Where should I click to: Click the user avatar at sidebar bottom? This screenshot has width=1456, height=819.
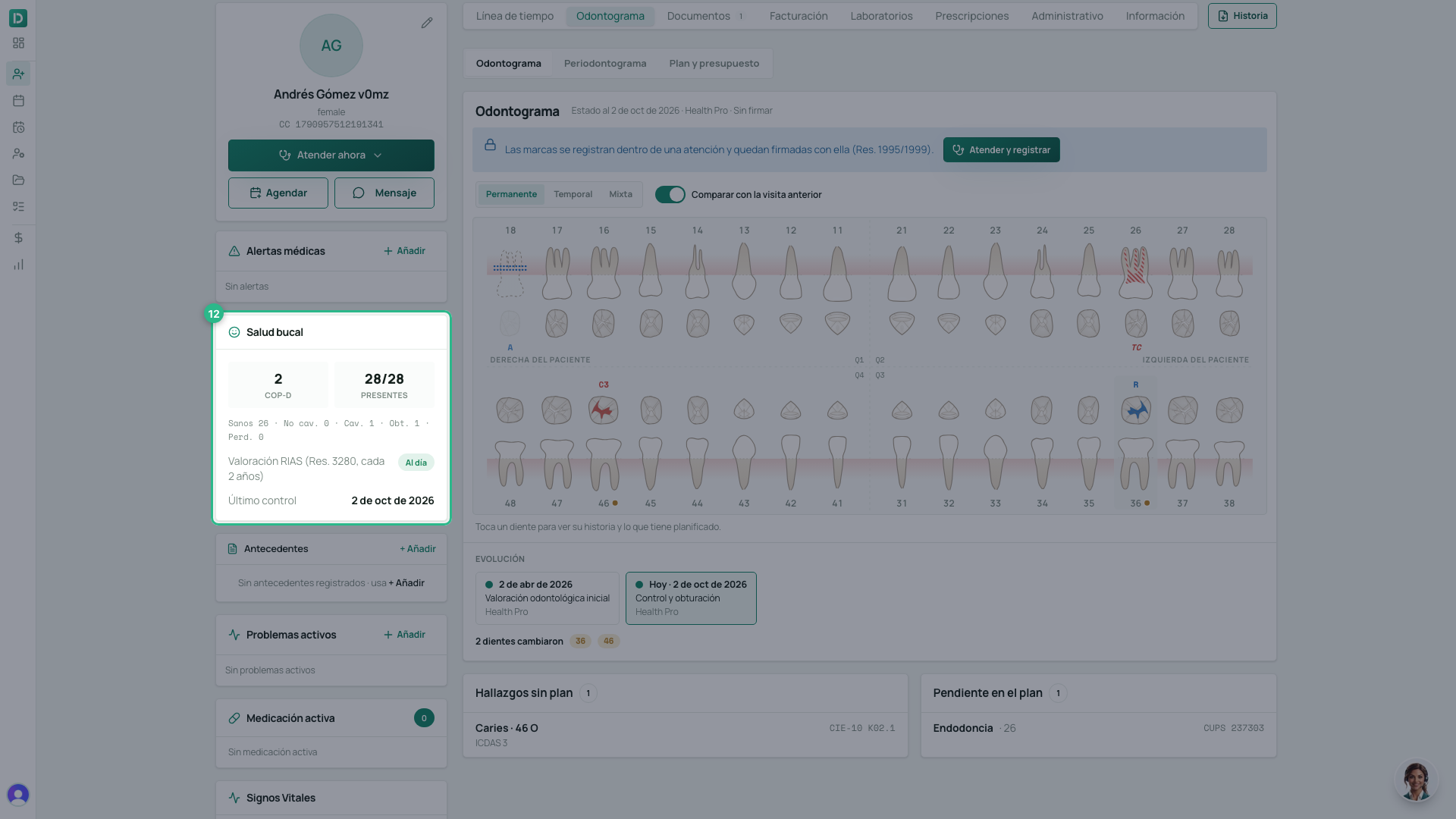(x=18, y=794)
